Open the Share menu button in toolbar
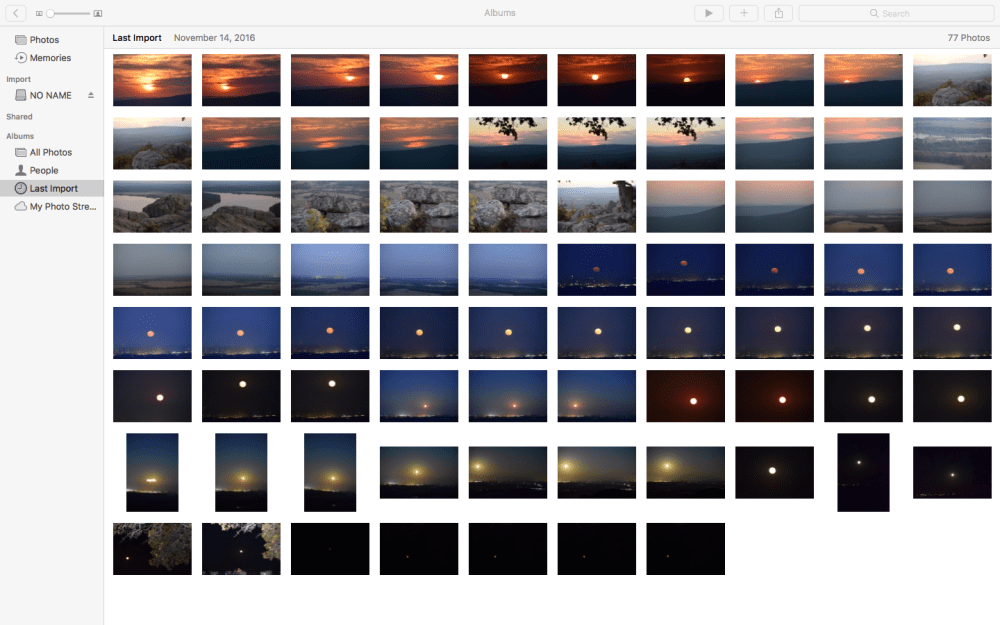Viewport: 1000px width, 625px height. pos(778,13)
